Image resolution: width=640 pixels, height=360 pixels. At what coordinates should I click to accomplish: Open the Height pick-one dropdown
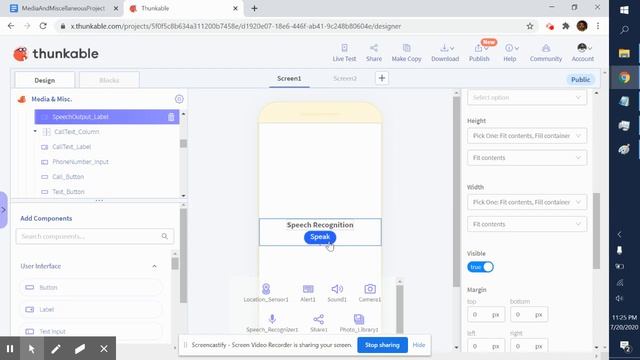[527, 136]
